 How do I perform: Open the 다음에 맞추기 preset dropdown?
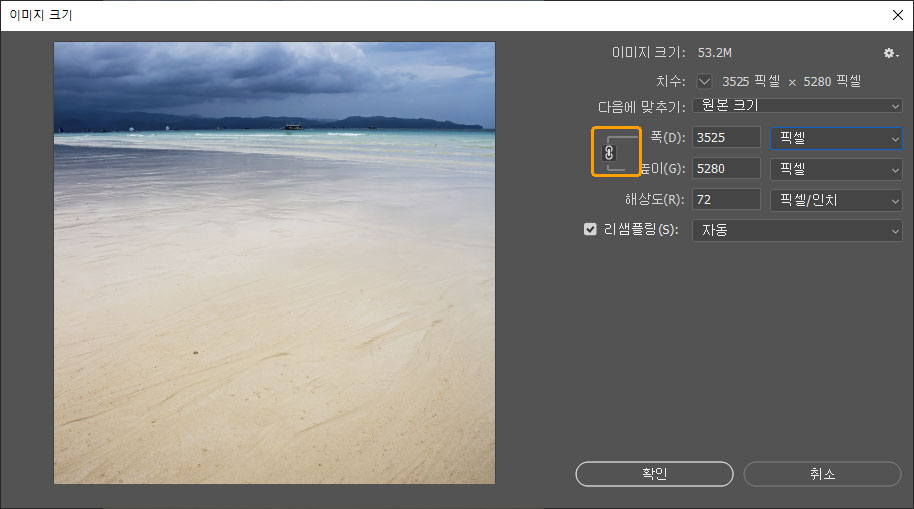tap(797, 106)
